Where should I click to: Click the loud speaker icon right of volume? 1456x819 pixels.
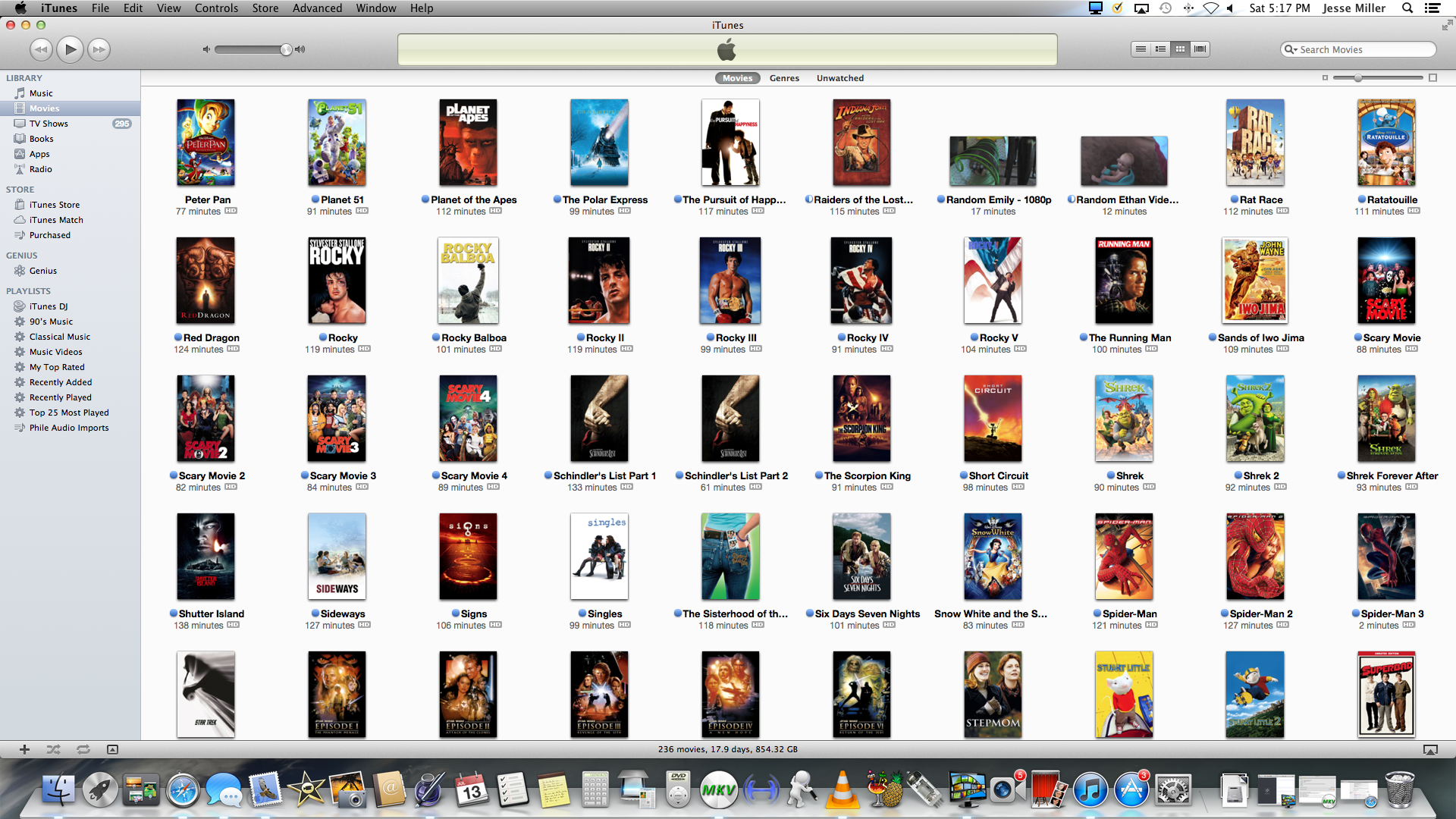coord(300,49)
